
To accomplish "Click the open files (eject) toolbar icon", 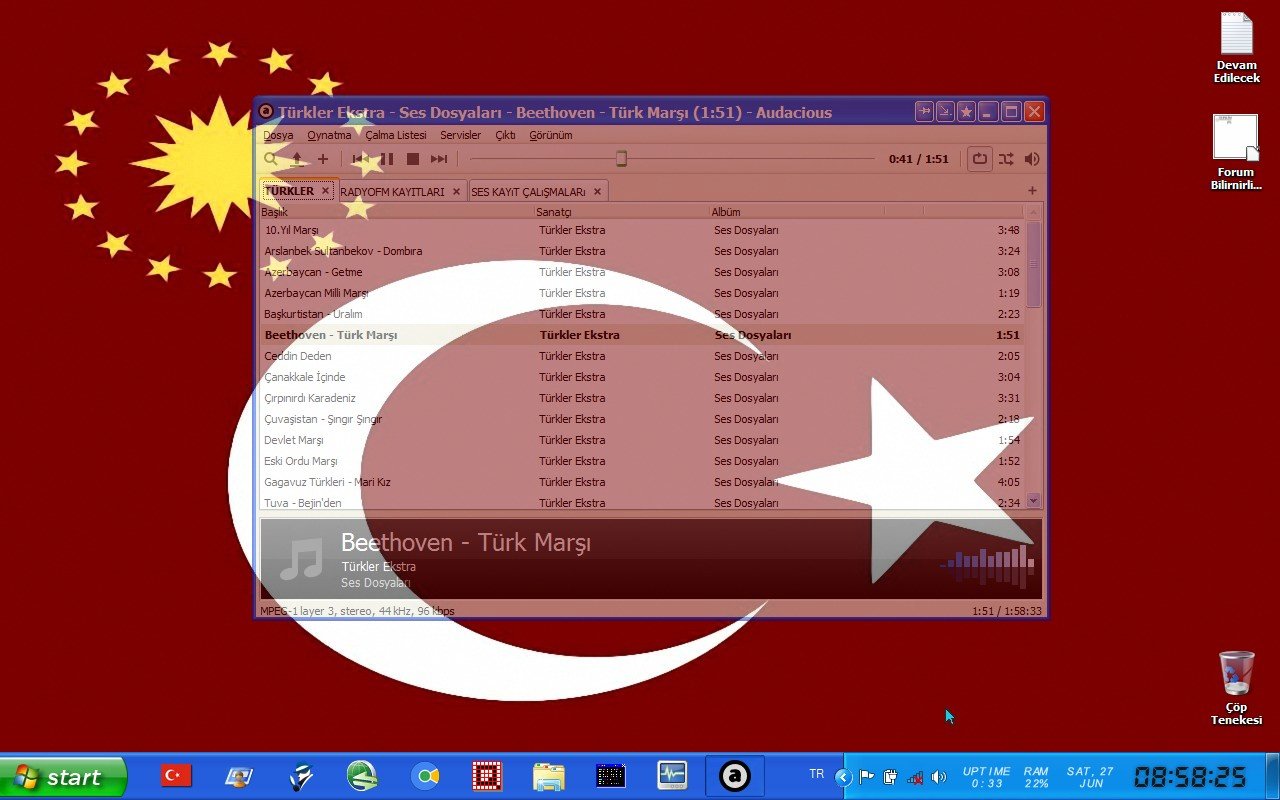I will click(x=297, y=159).
